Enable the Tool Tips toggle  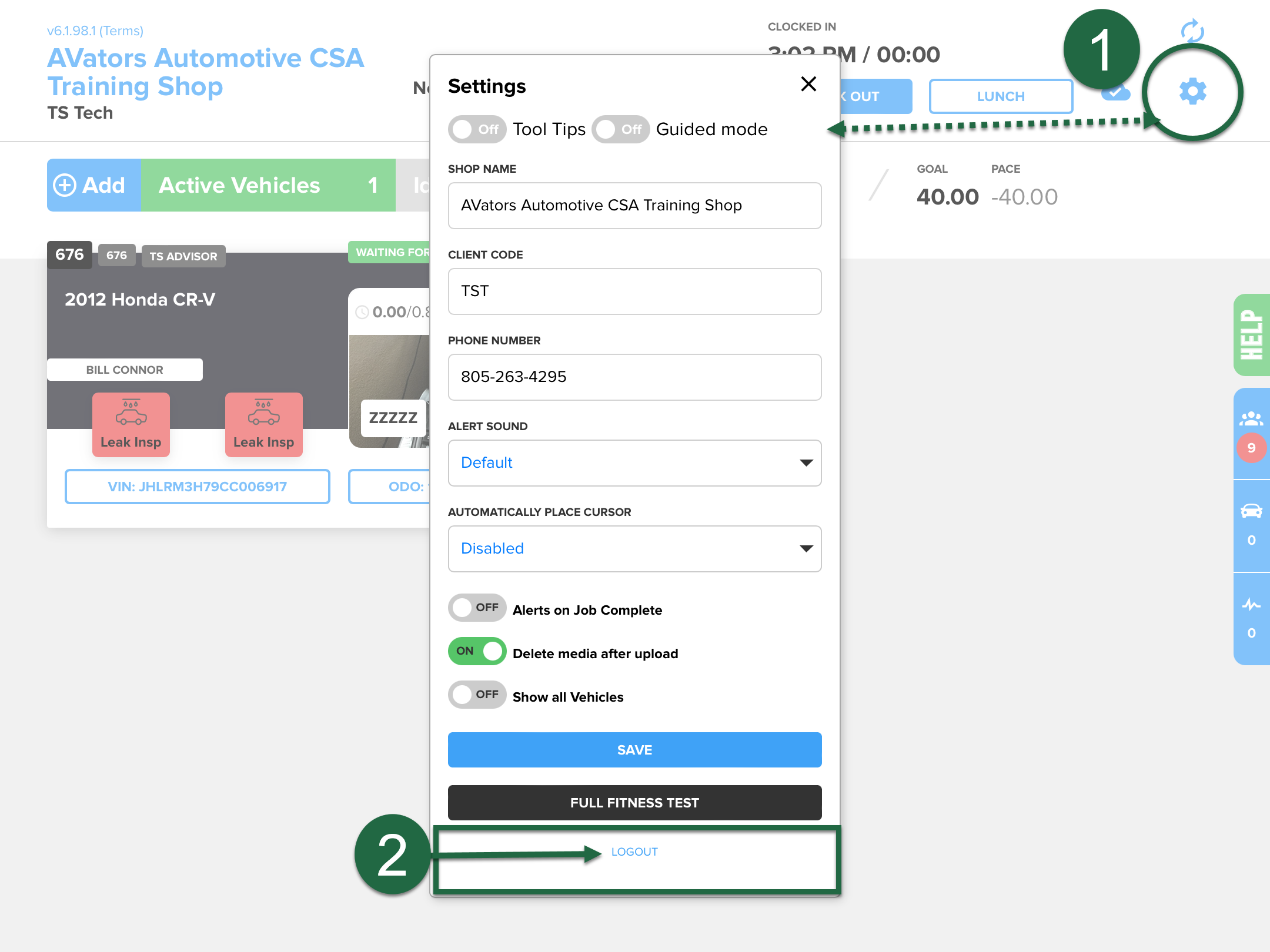click(477, 129)
